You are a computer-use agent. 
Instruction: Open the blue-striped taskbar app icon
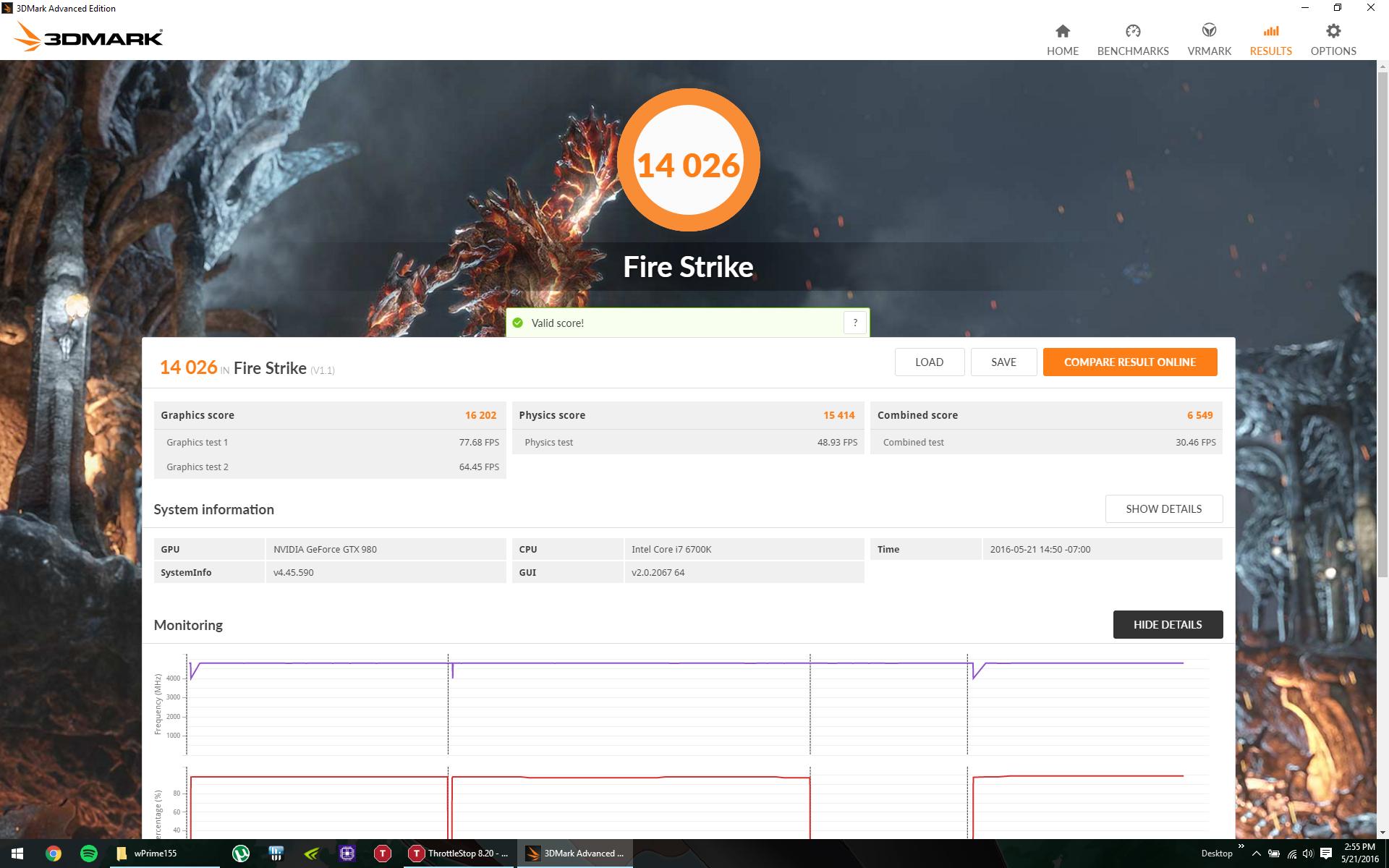click(x=276, y=854)
